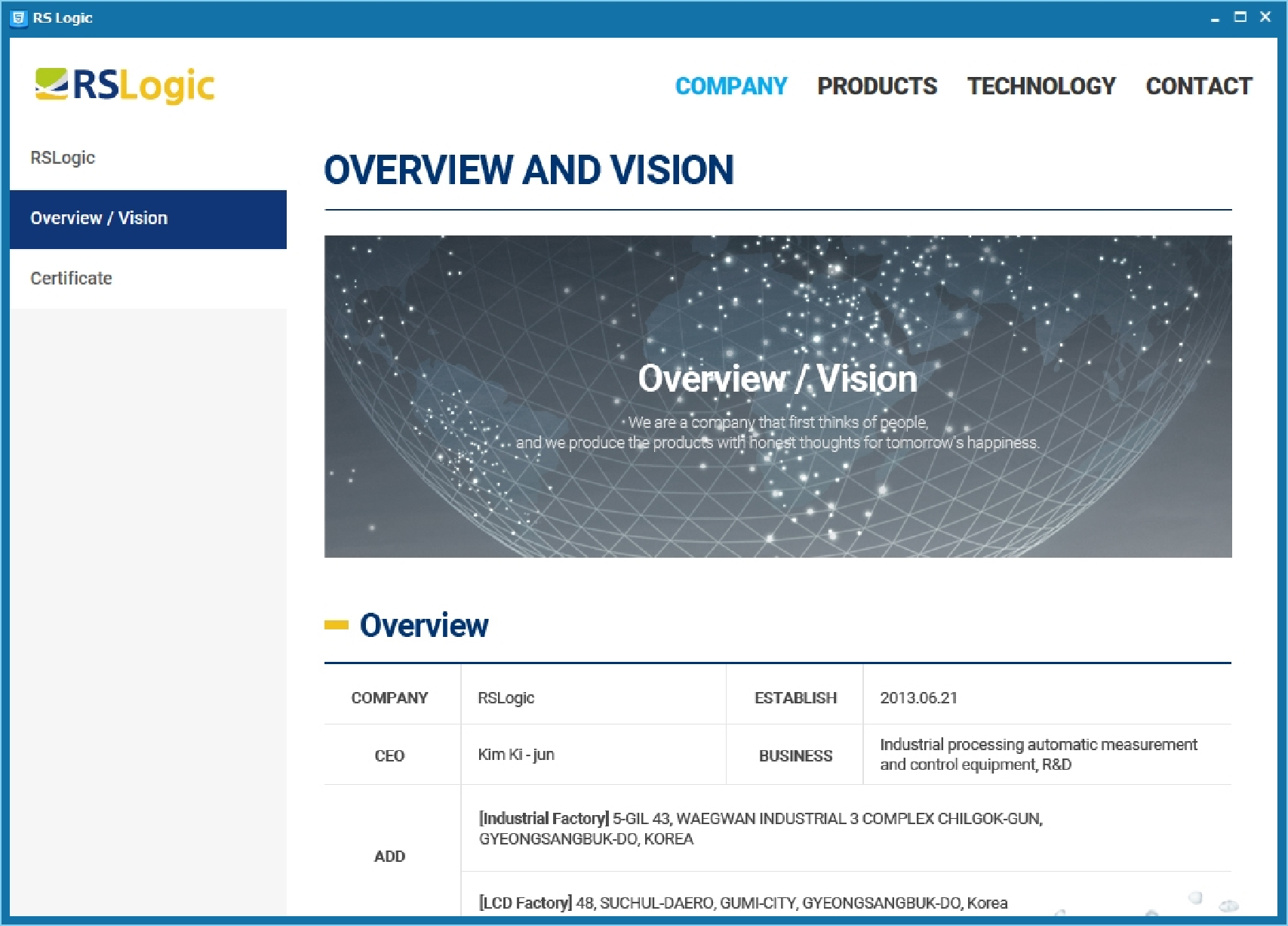The image size is (1288, 926).
Task: Minimize the RS Logic window
Action: pos(1215,18)
